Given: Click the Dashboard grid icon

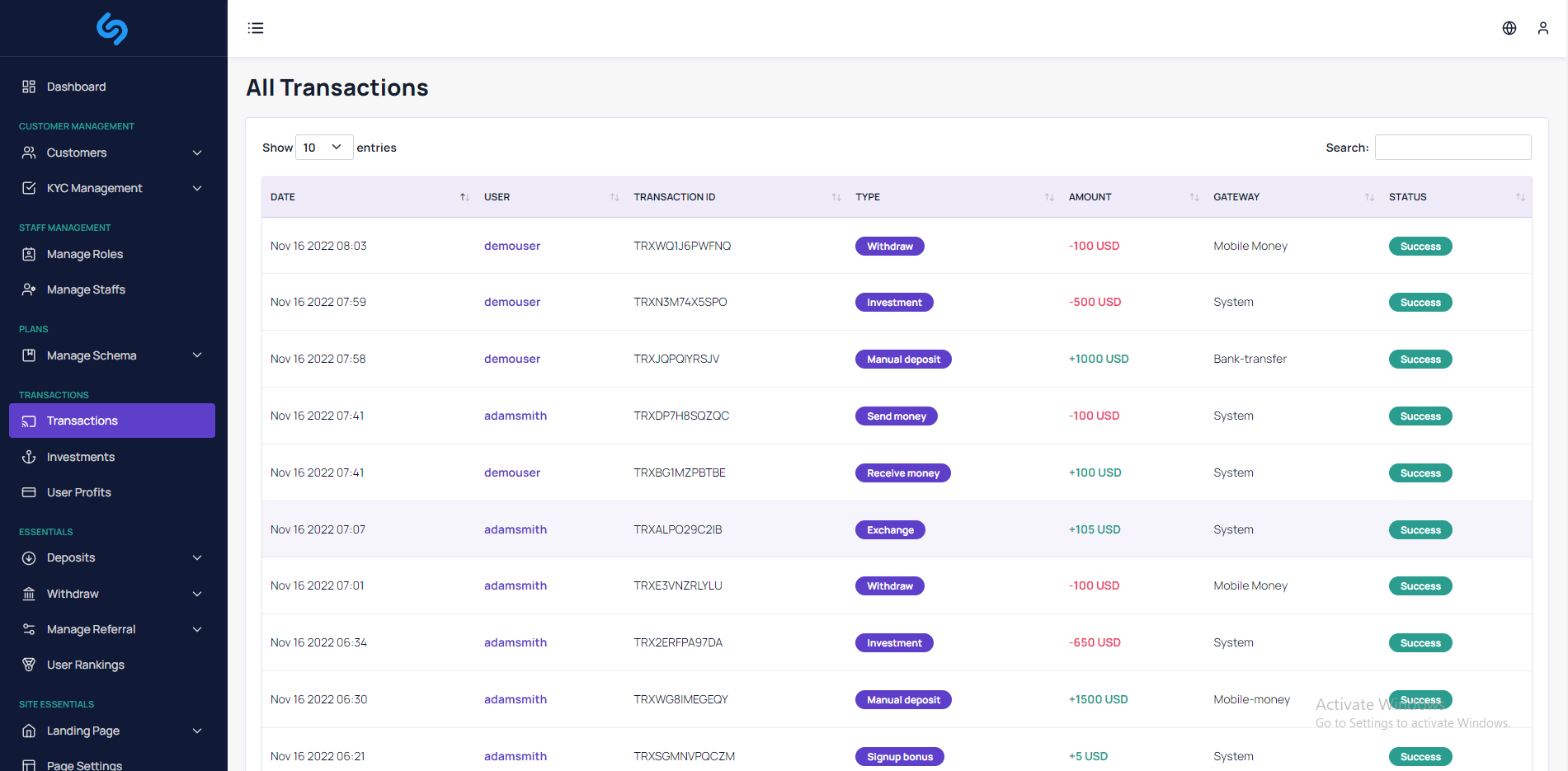Looking at the screenshot, I should click(29, 87).
